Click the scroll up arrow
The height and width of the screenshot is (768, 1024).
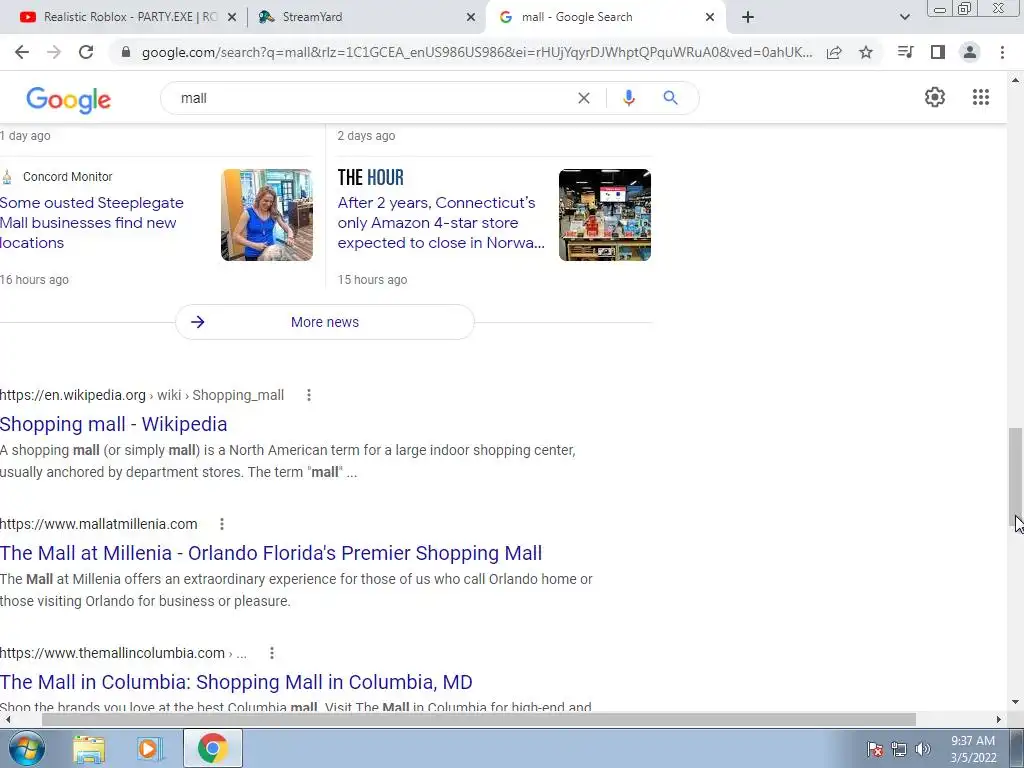pos(1015,80)
